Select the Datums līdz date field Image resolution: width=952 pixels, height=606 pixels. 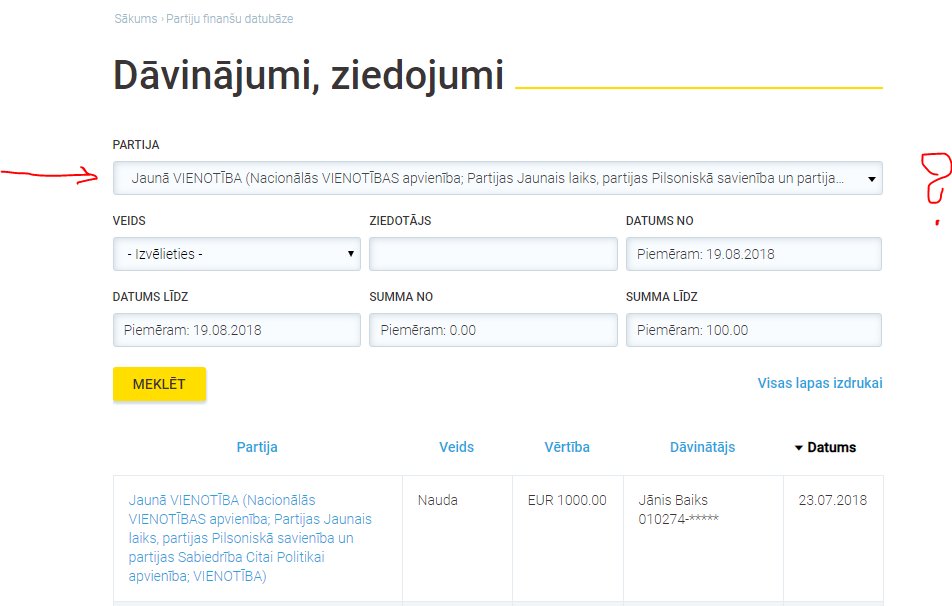click(237, 330)
